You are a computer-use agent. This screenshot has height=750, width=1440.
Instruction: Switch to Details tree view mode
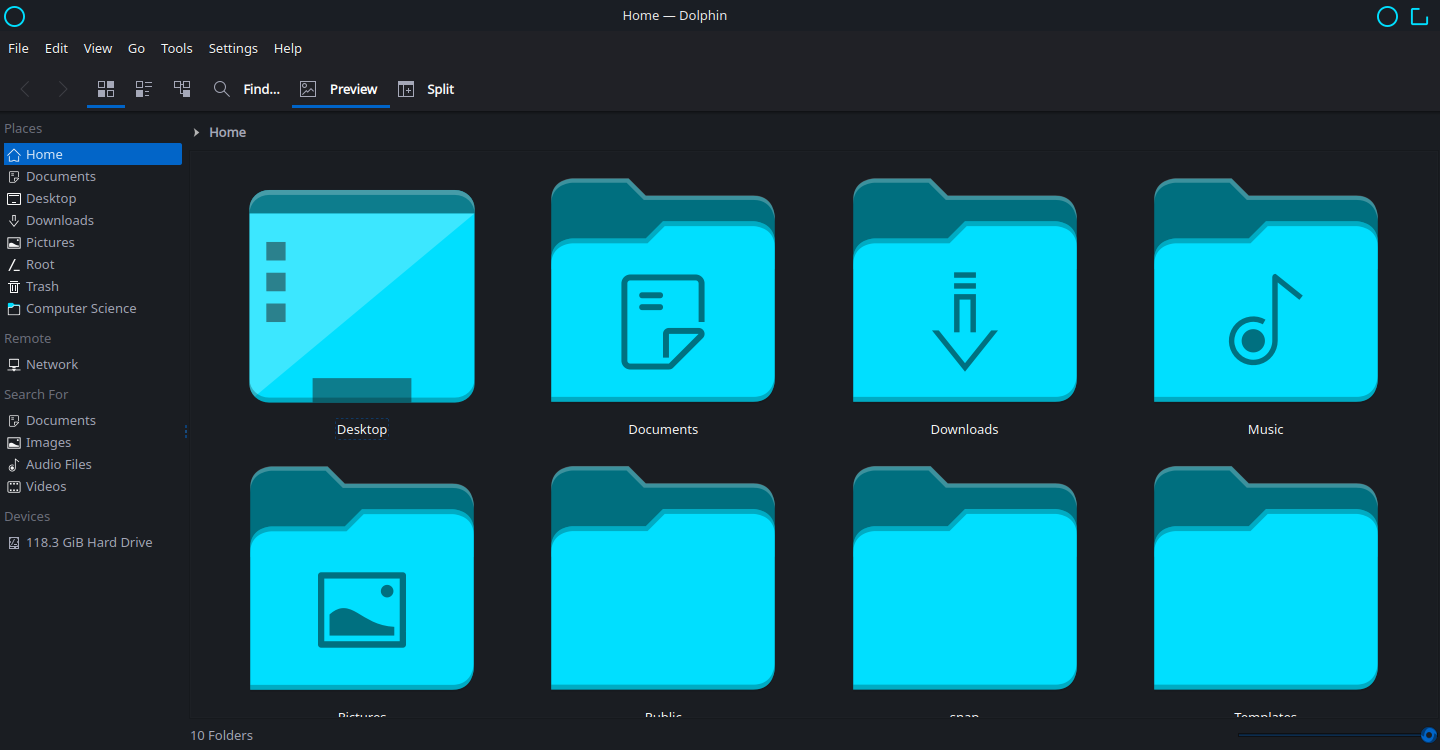[x=182, y=89]
